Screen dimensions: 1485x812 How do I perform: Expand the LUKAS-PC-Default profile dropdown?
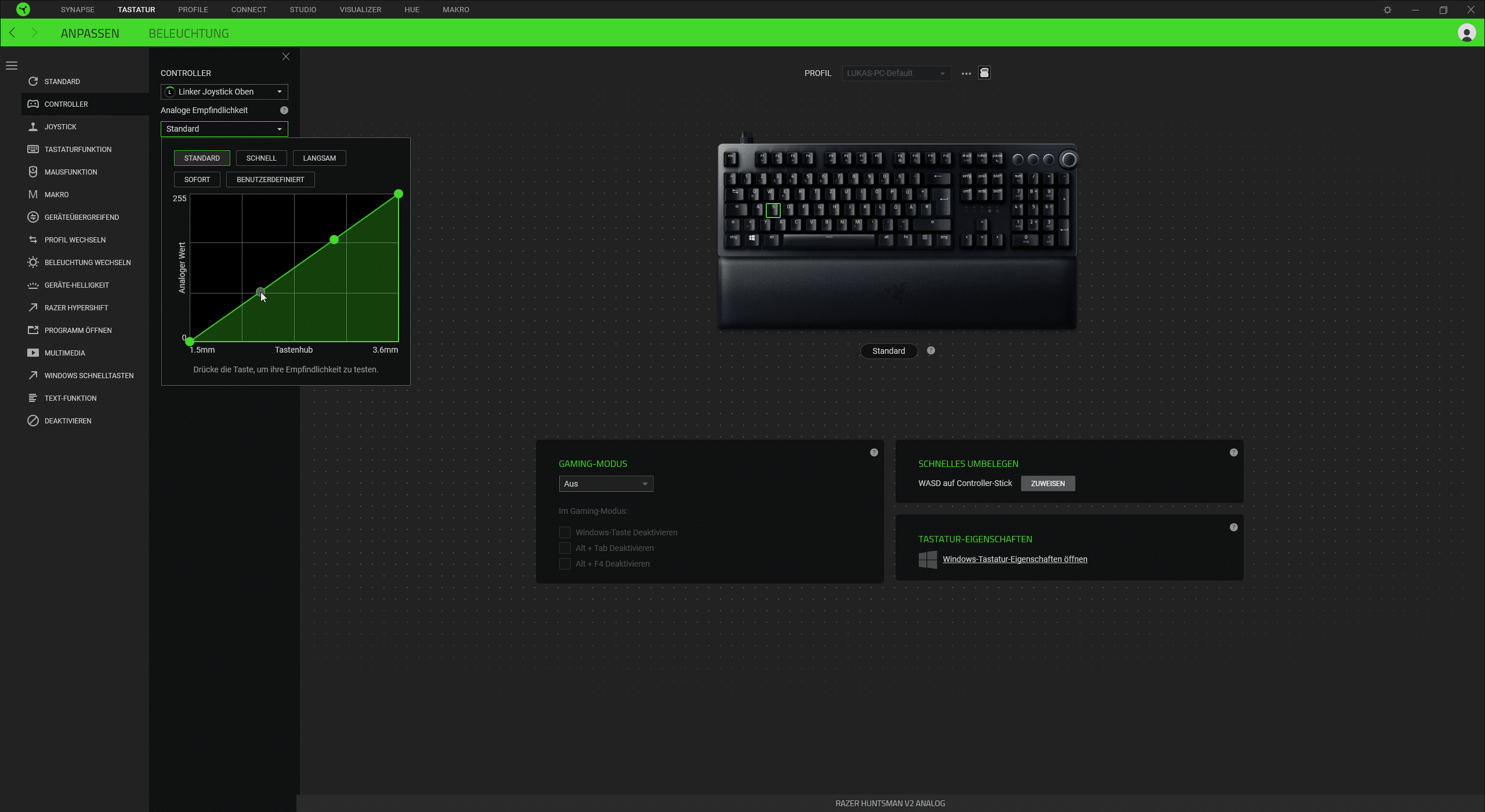coord(896,73)
